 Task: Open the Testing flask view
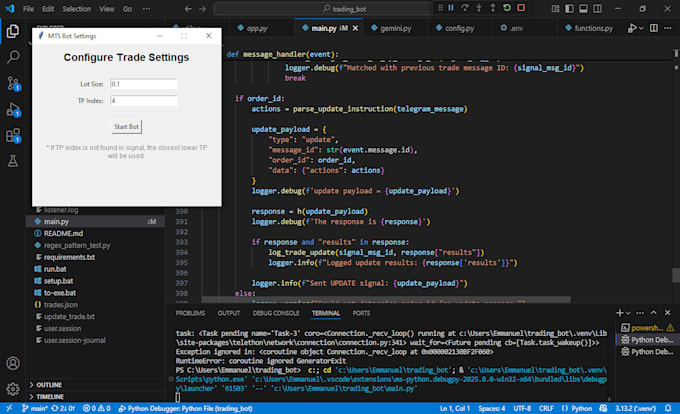point(13,161)
